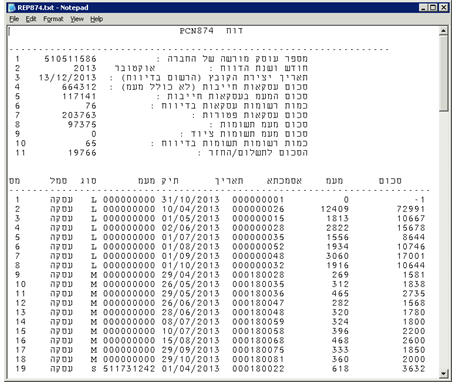Open the Help menu
The image size is (453, 384).
97,19
